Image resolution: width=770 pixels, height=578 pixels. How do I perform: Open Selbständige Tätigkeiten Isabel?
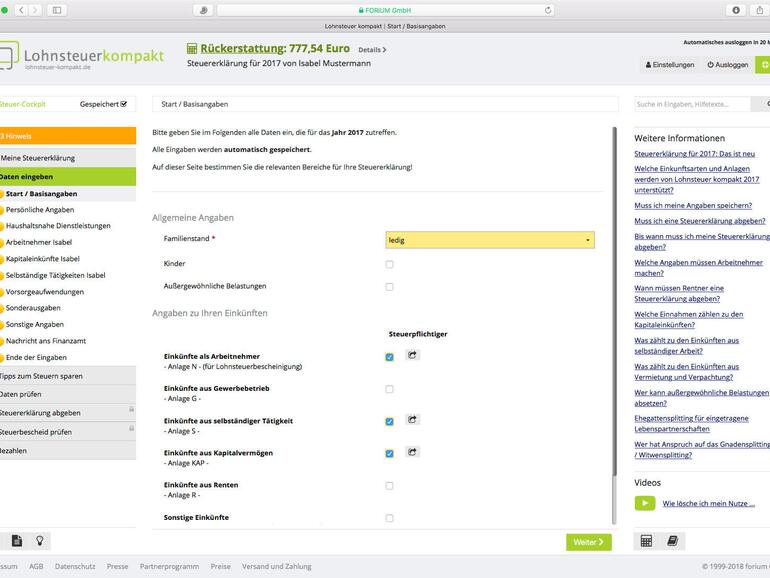pos(55,275)
